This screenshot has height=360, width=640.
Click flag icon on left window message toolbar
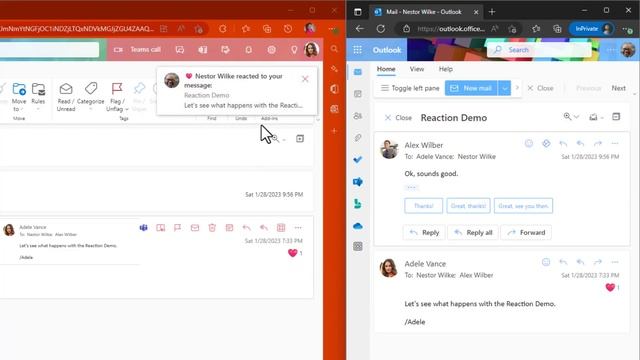tap(178, 228)
